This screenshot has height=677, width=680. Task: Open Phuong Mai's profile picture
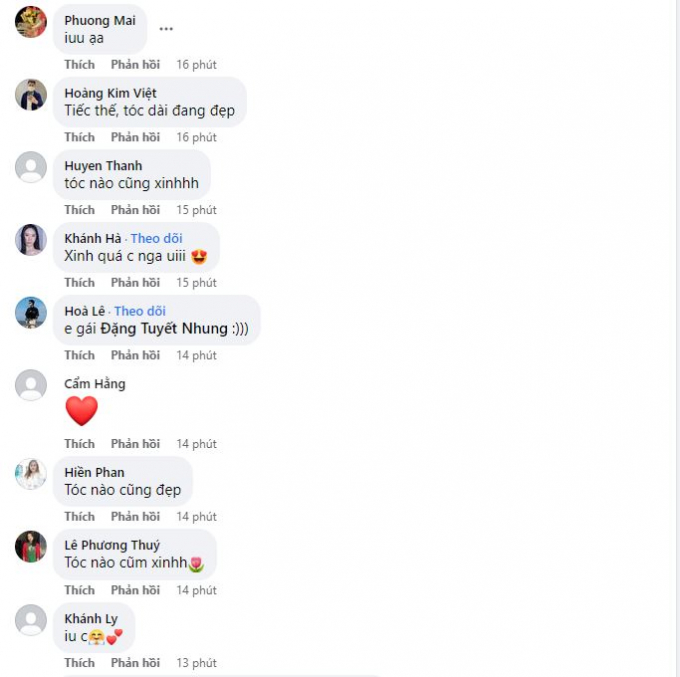coord(31,22)
